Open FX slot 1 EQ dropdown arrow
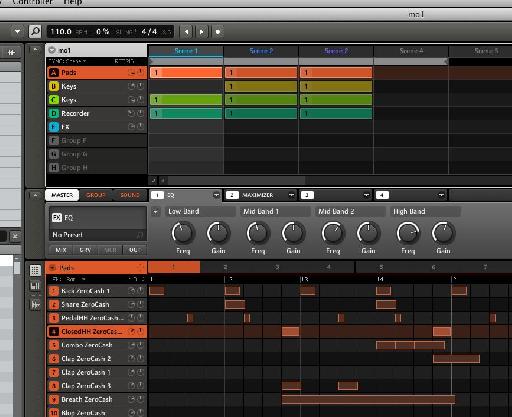512x417 pixels. point(216,195)
